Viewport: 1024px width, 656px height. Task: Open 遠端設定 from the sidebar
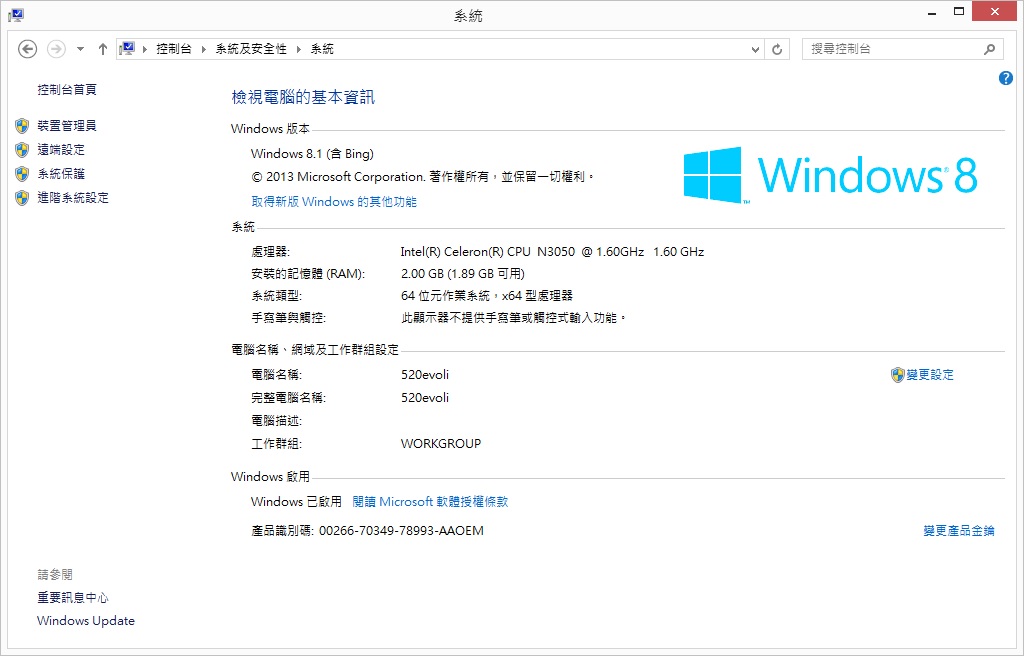(61, 150)
